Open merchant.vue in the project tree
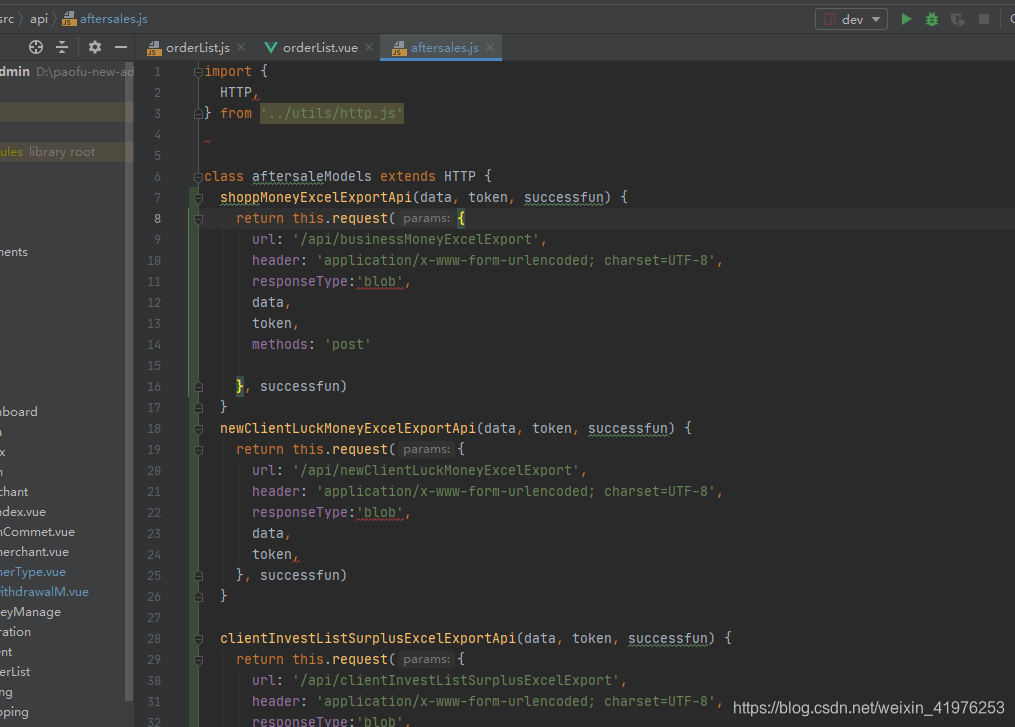 click(x=34, y=552)
